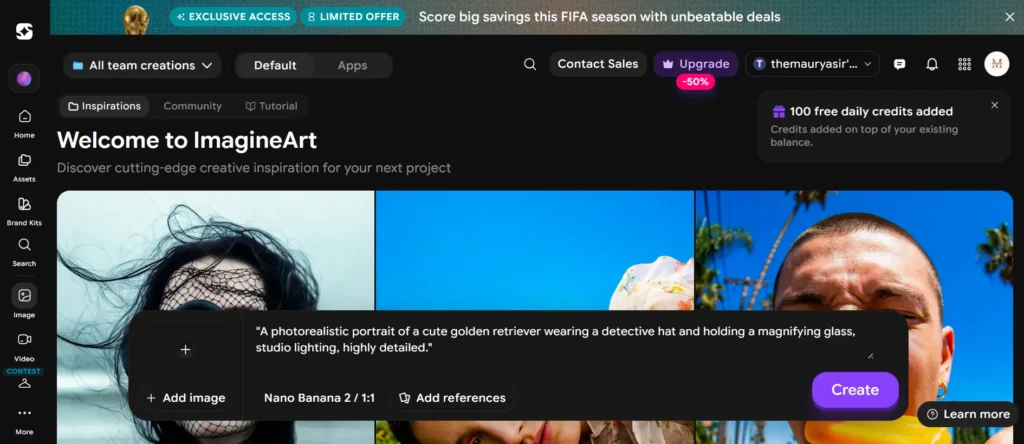Select the Video tool in sidebar
The height and width of the screenshot is (444, 1024).
[24, 346]
